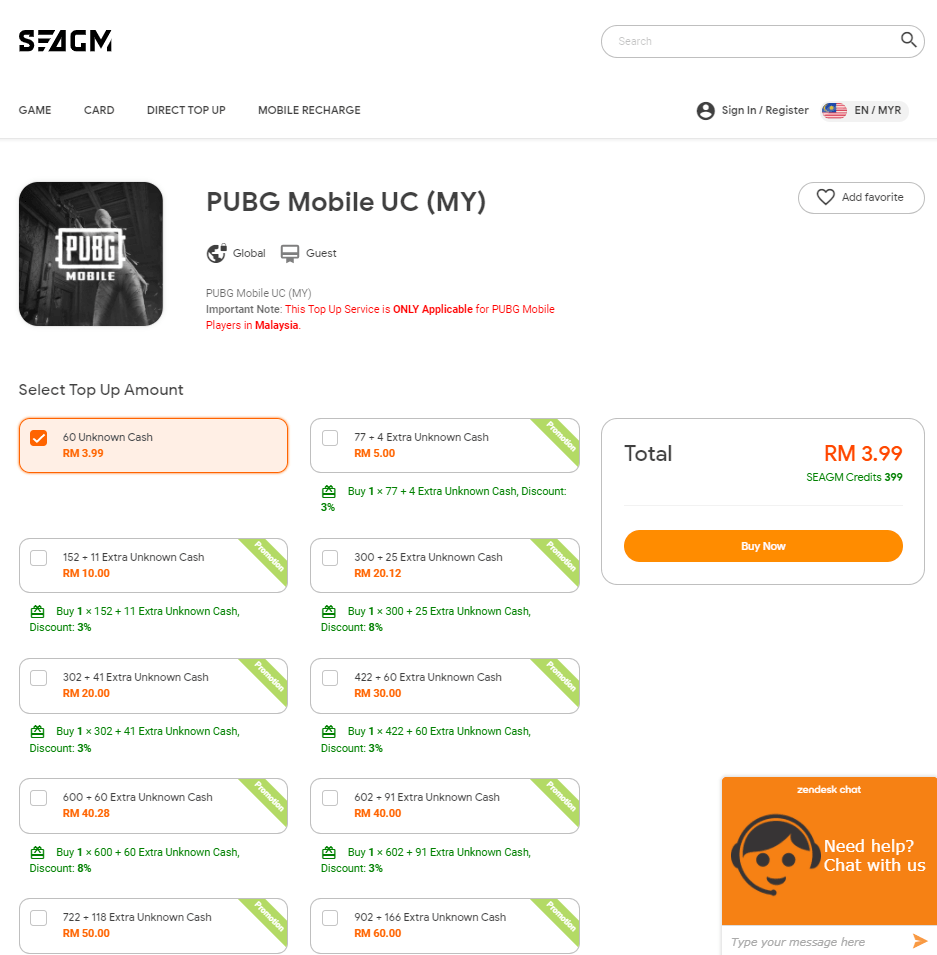Tick the 722 + 118 Extra Unknown Cash checkbox
Screen dimensions: 937x955
[x=38, y=918]
